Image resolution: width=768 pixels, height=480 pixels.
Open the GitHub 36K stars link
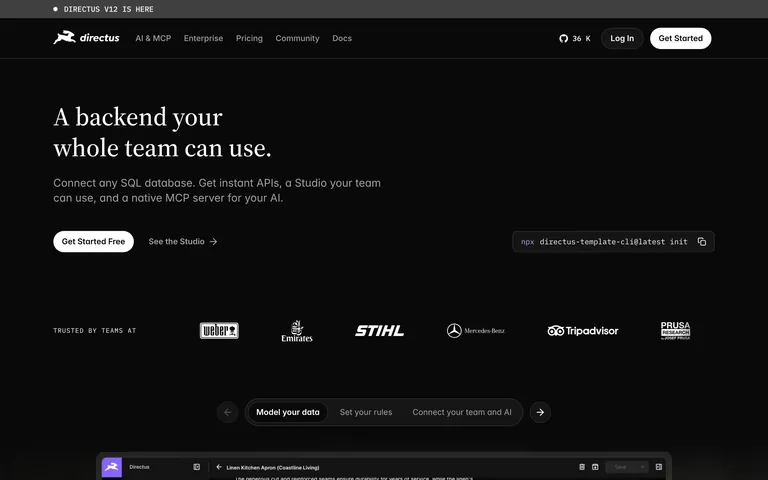point(575,38)
